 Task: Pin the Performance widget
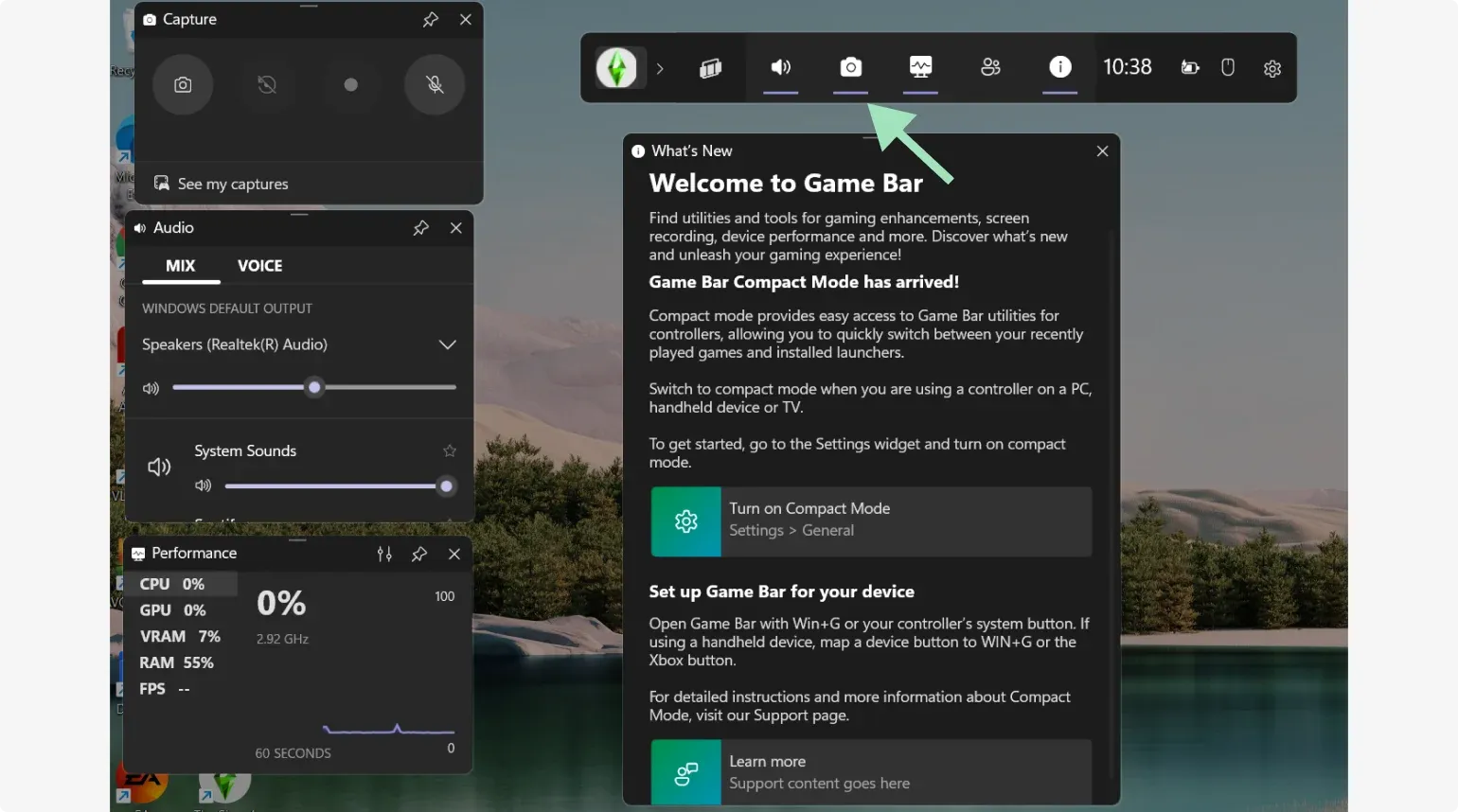tap(419, 554)
